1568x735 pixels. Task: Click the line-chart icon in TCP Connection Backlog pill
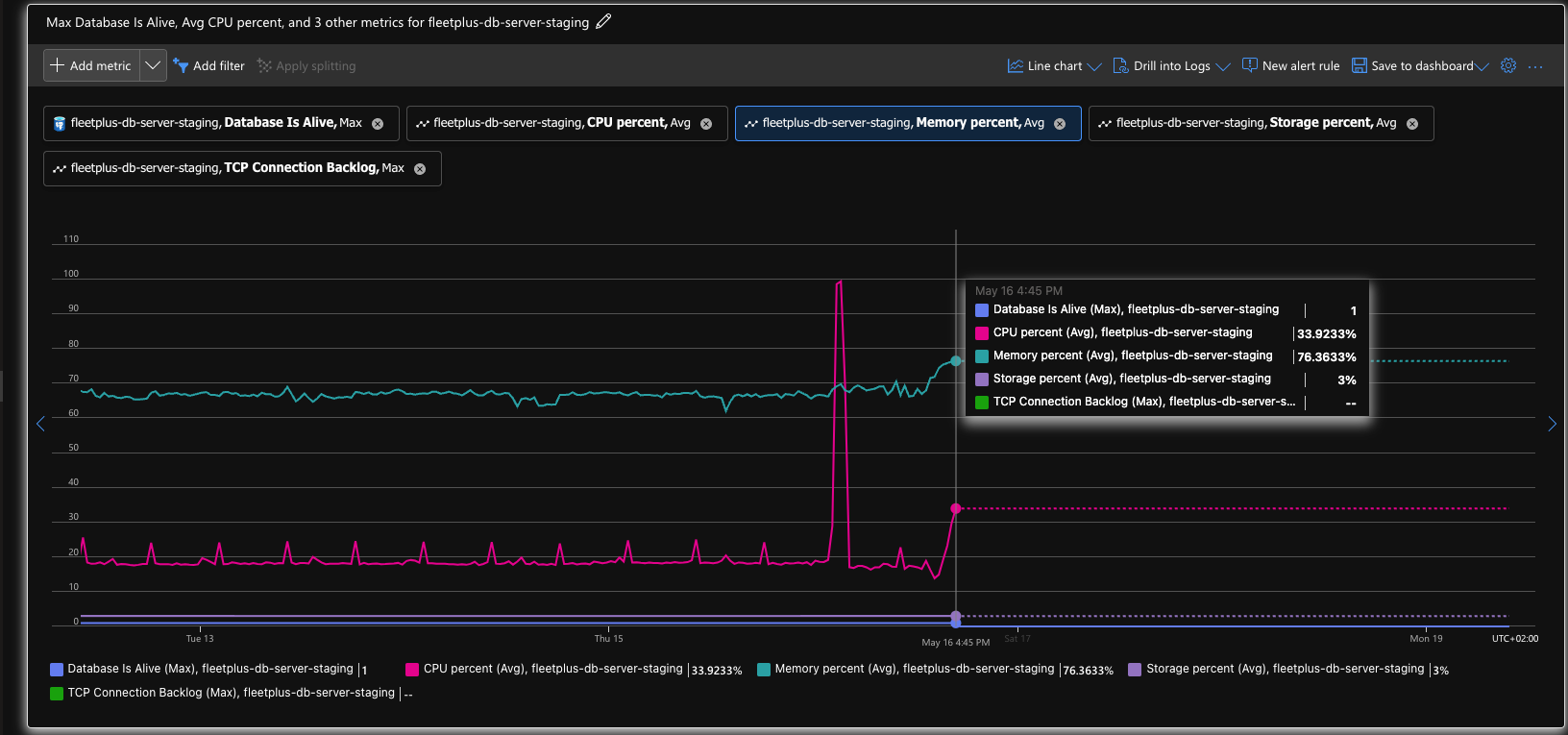(x=60, y=169)
